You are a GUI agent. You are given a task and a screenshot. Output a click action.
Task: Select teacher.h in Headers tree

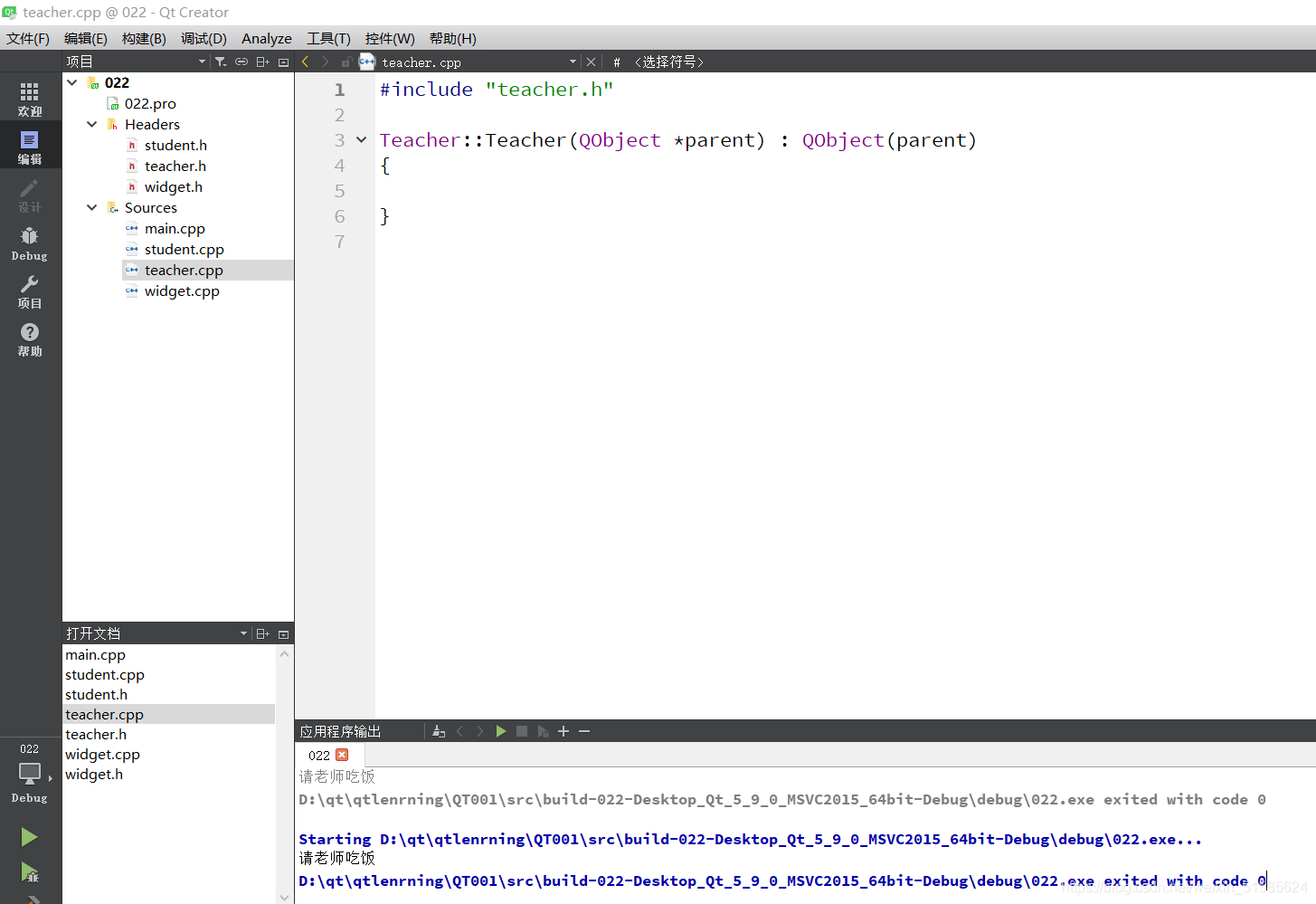175,166
